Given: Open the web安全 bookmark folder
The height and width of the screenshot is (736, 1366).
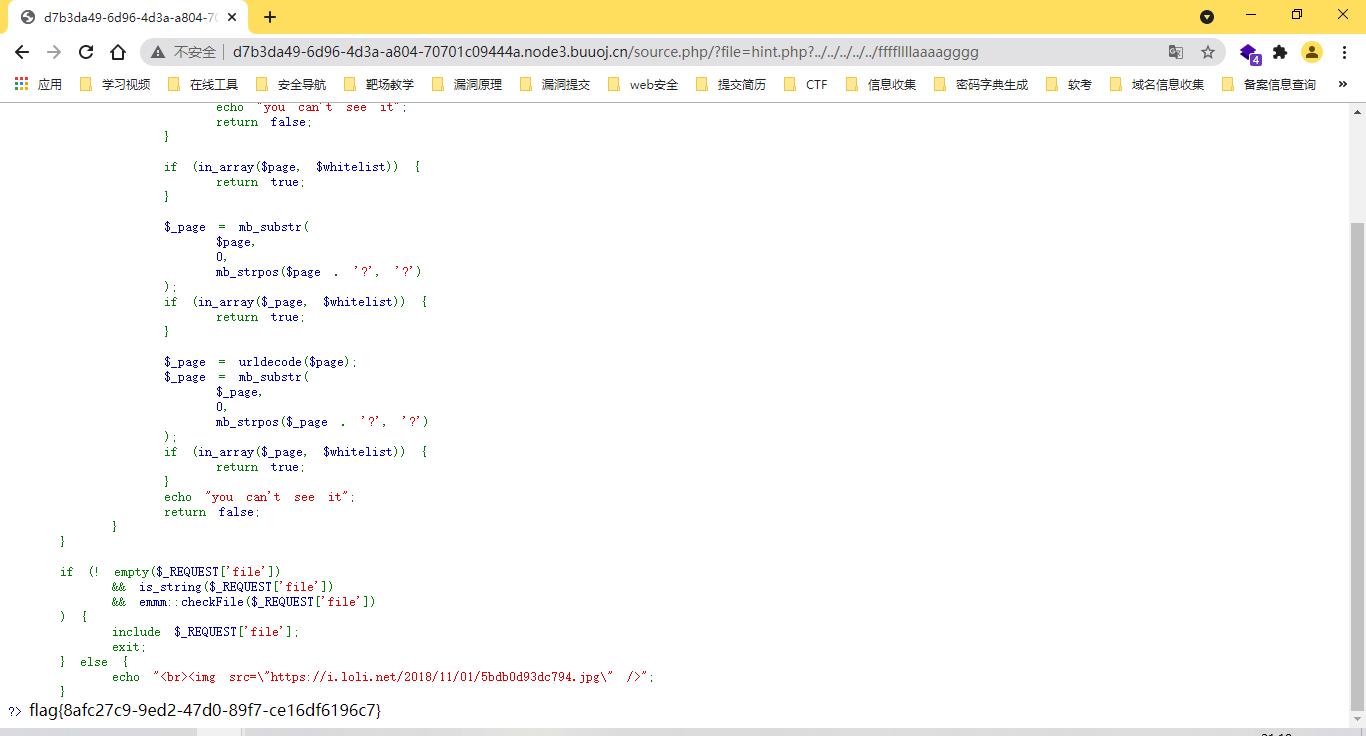Looking at the screenshot, I should coord(642,85).
